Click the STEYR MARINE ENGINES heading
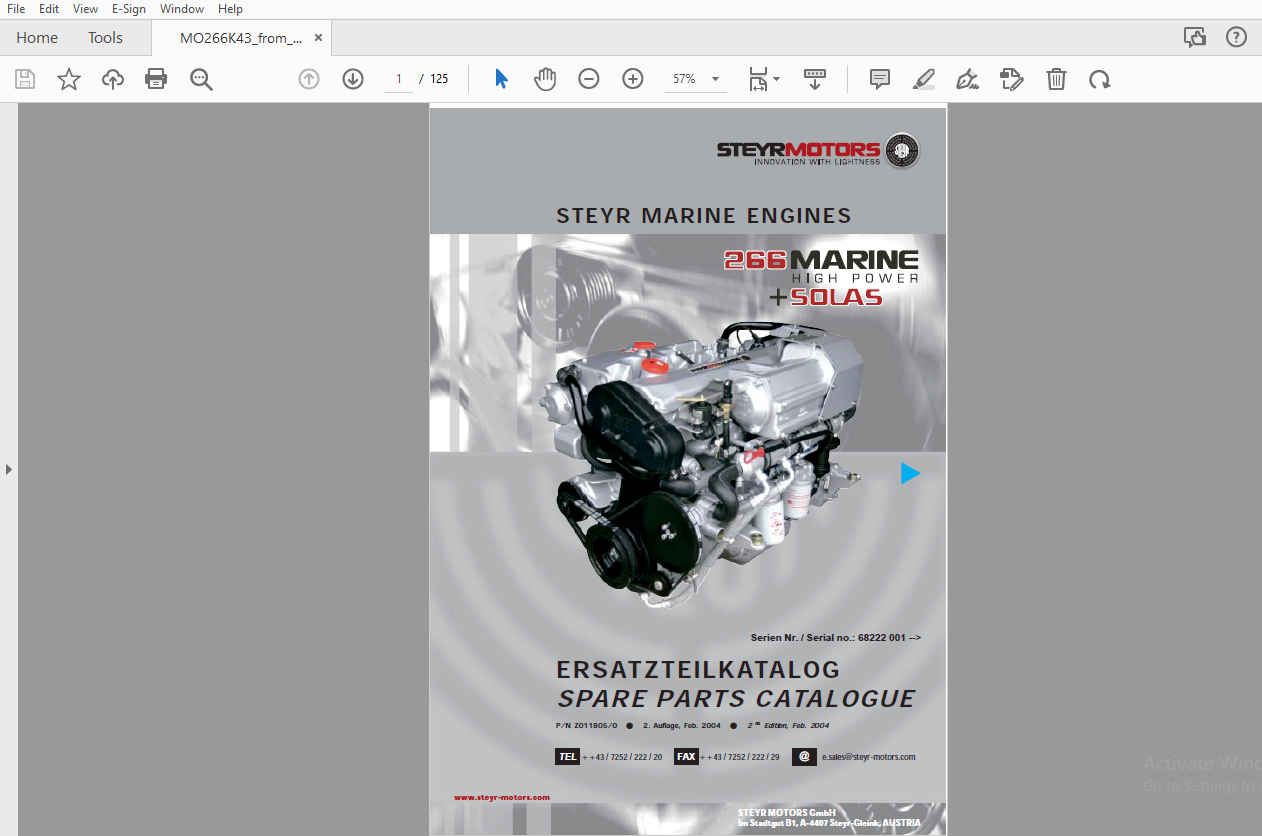The height and width of the screenshot is (836, 1262). pyautogui.click(x=704, y=215)
